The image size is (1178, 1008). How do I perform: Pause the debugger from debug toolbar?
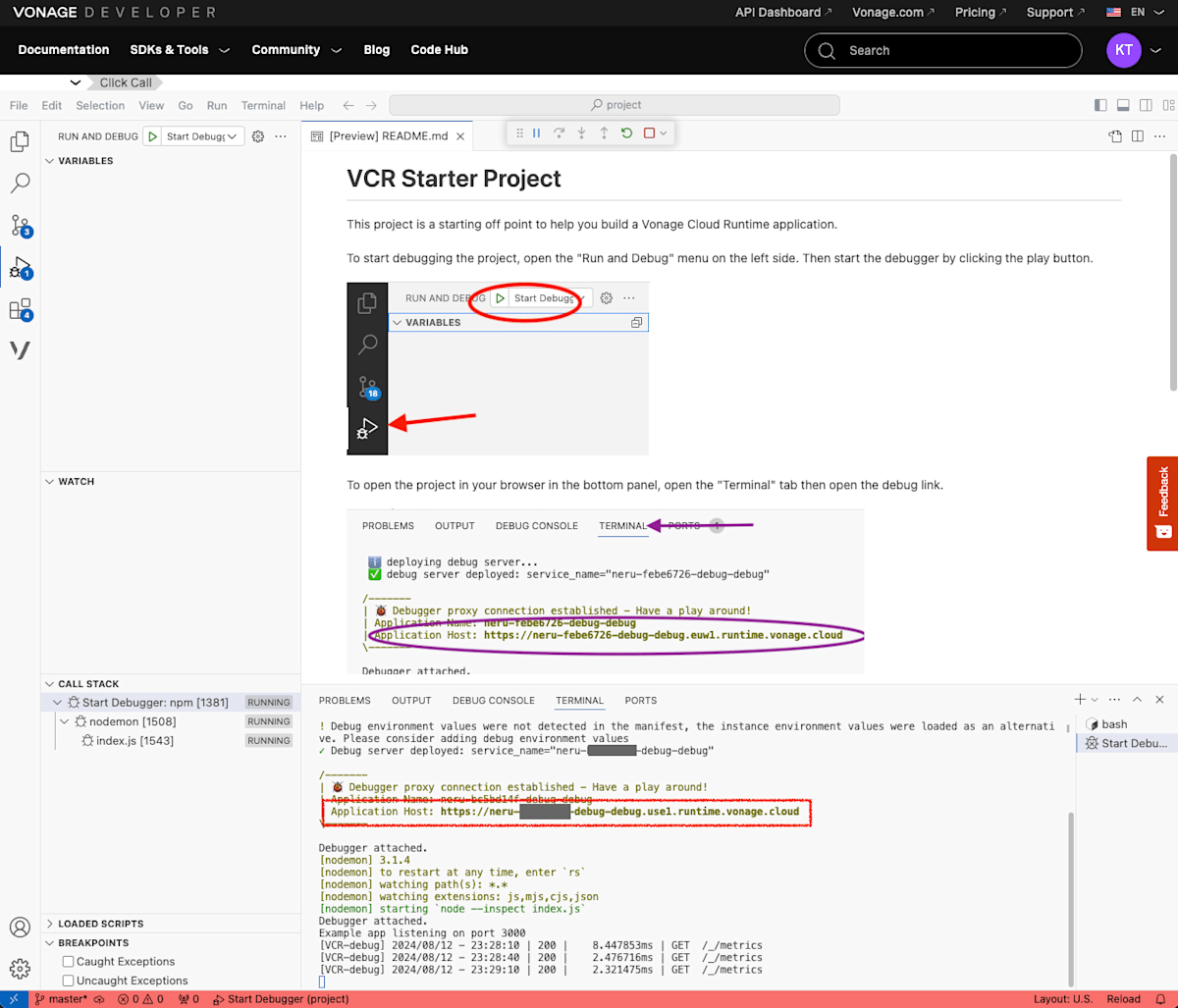pyautogui.click(x=536, y=133)
